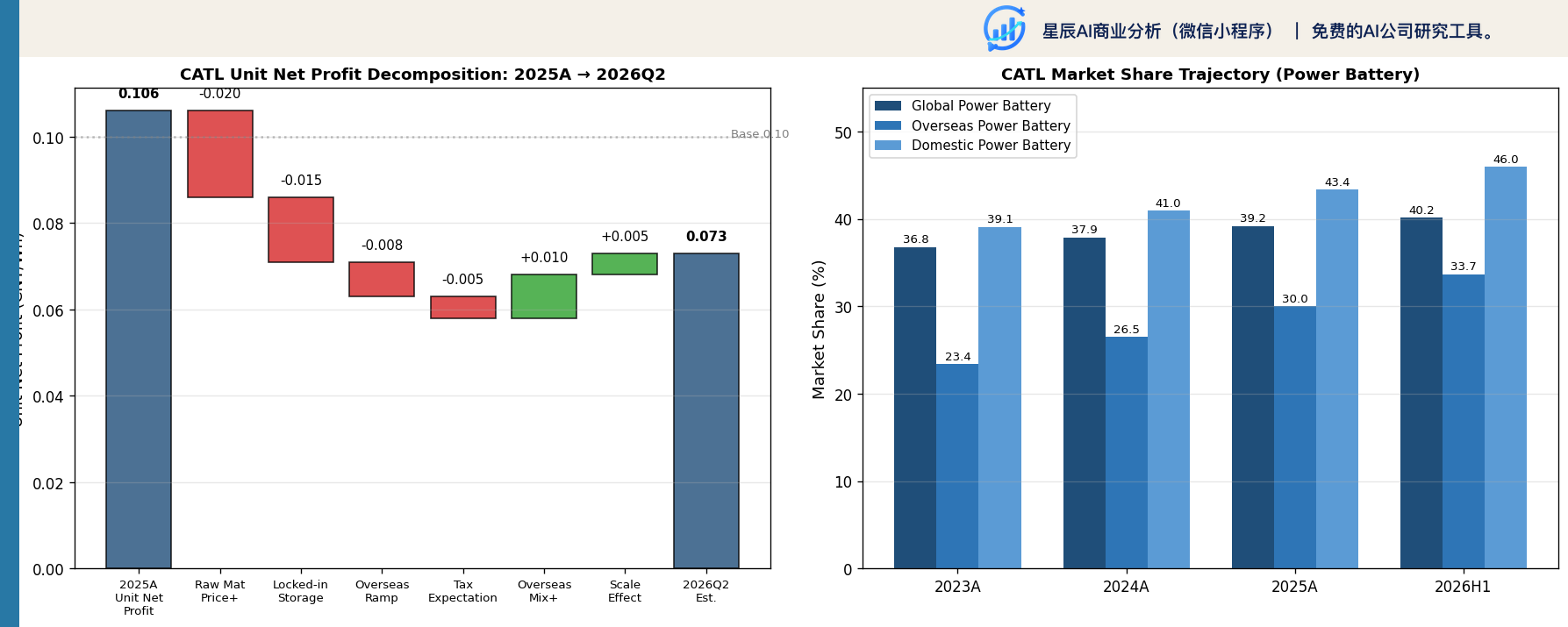Image resolution: width=1568 pixels, height=627 pixels.
Task: Select the red Overseas Ramp bar
Action: click(382, 279)
